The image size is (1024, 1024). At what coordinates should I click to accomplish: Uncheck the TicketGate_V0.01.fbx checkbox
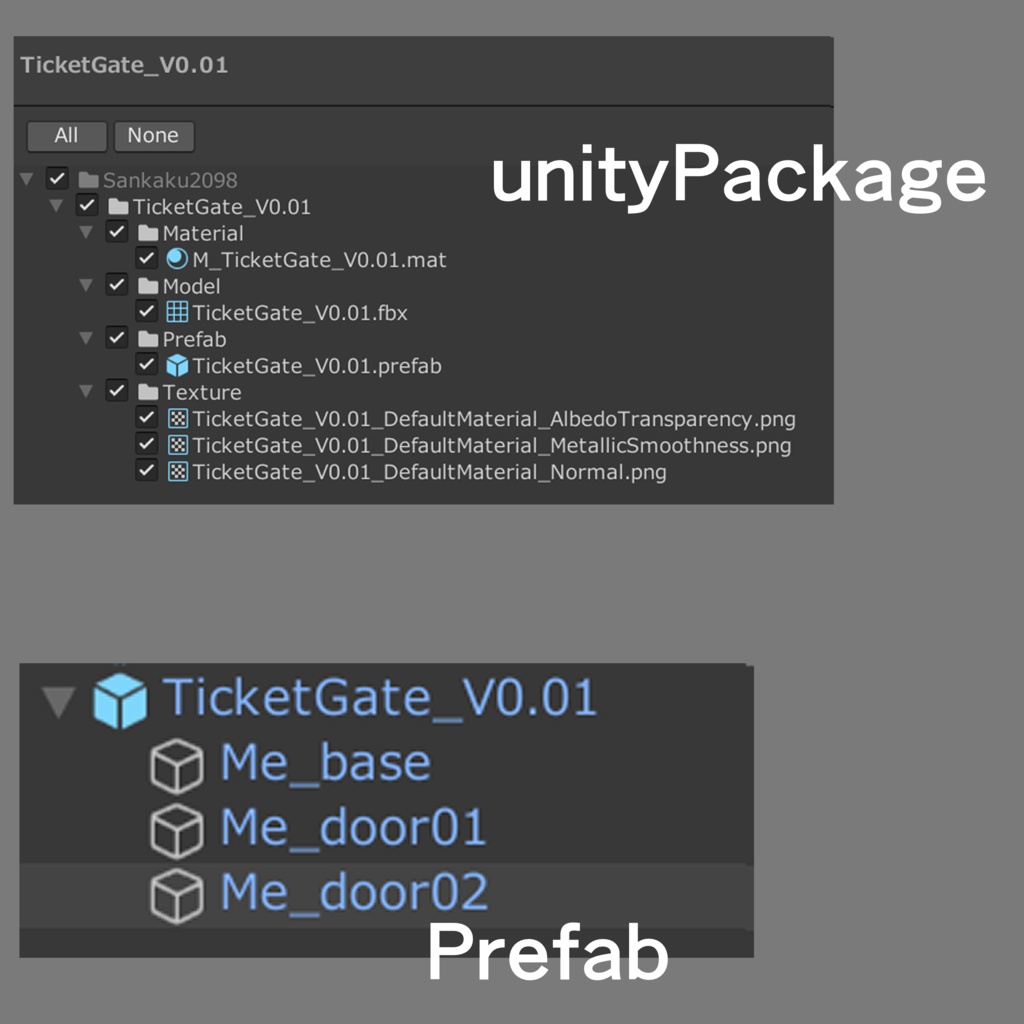point(147,312)
